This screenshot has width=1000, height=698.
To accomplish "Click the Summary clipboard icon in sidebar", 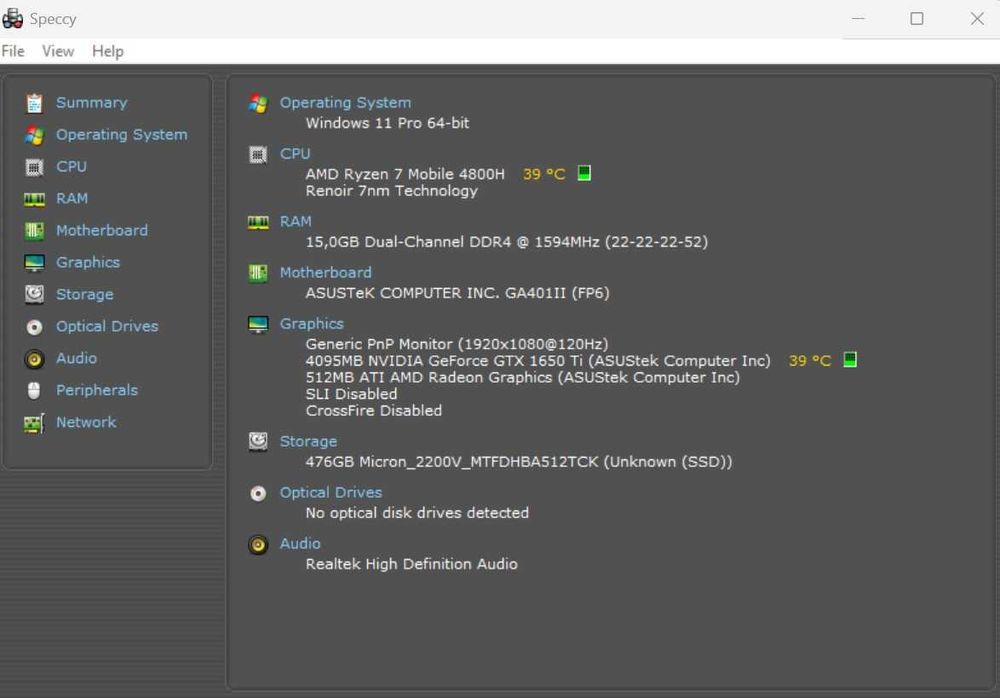I will tap(34, 103).
